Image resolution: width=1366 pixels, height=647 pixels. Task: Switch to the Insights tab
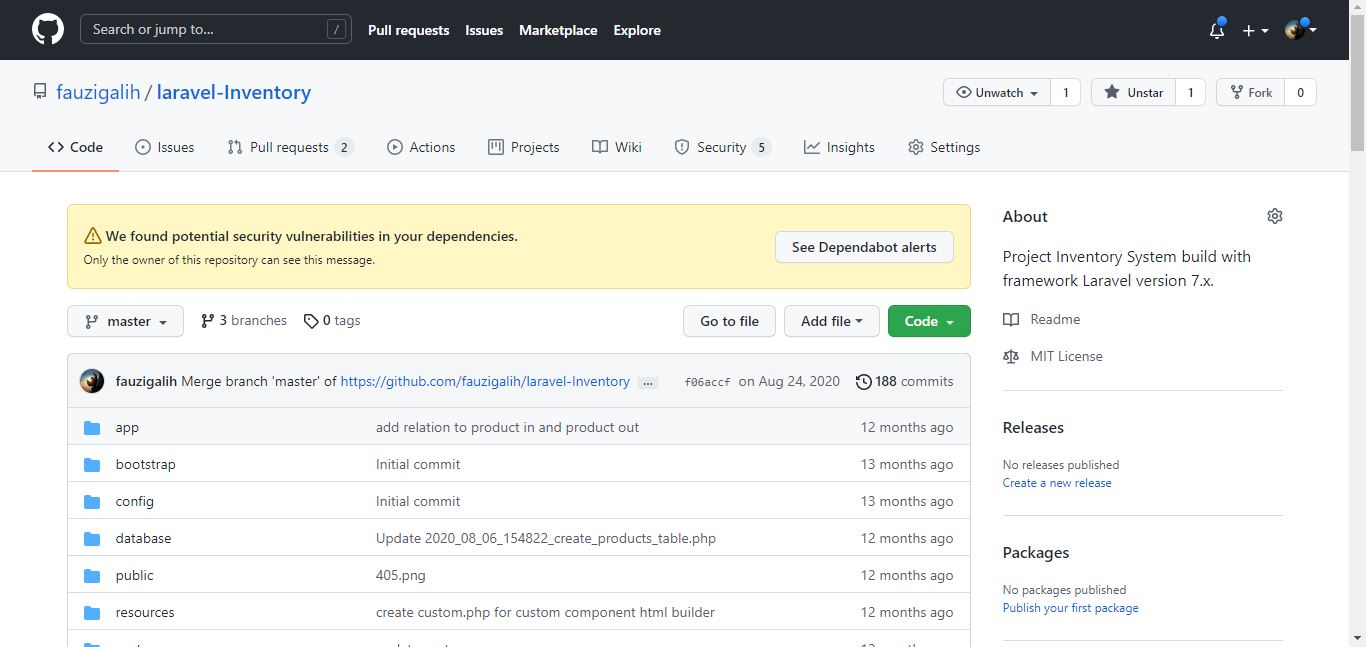click(x=839, y=147)
